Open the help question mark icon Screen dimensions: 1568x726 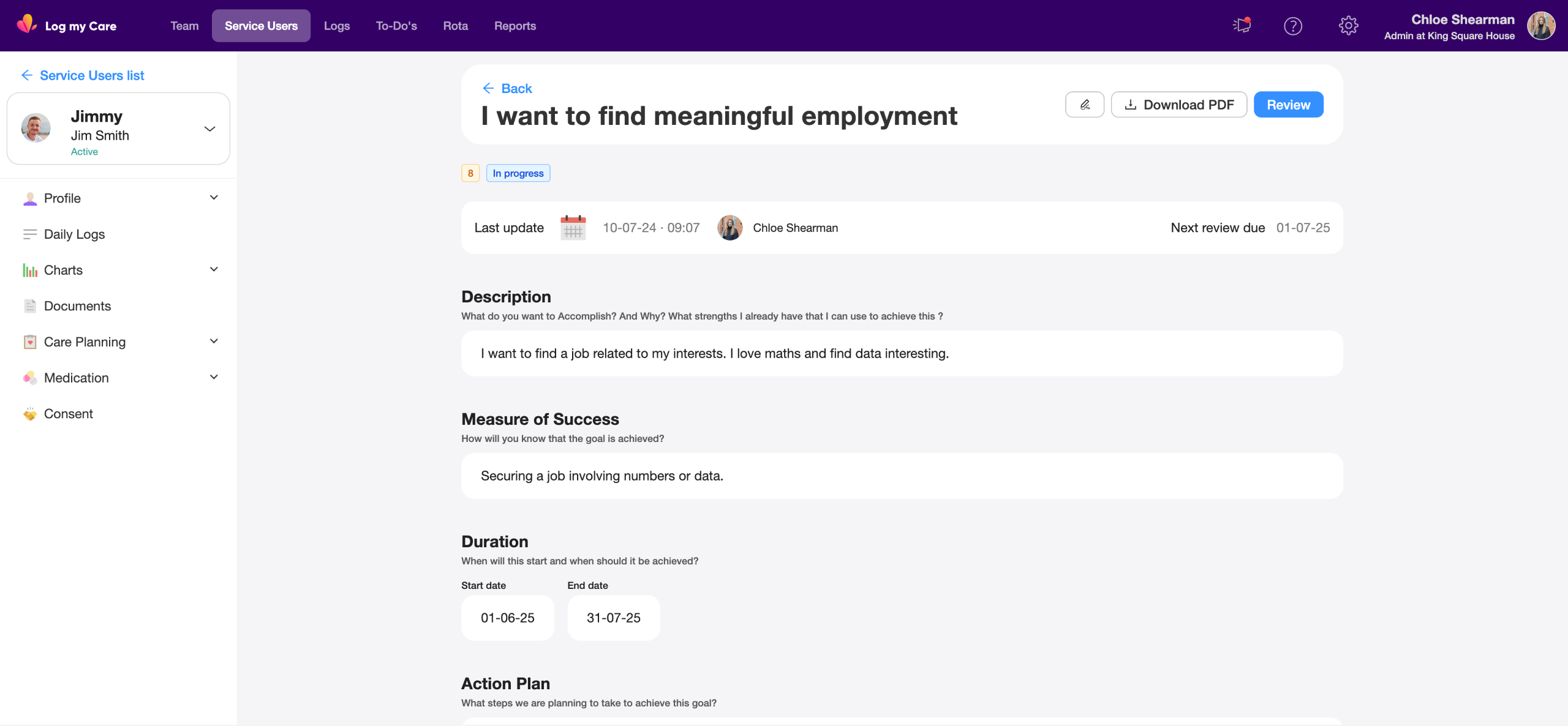click(1292, 26)
